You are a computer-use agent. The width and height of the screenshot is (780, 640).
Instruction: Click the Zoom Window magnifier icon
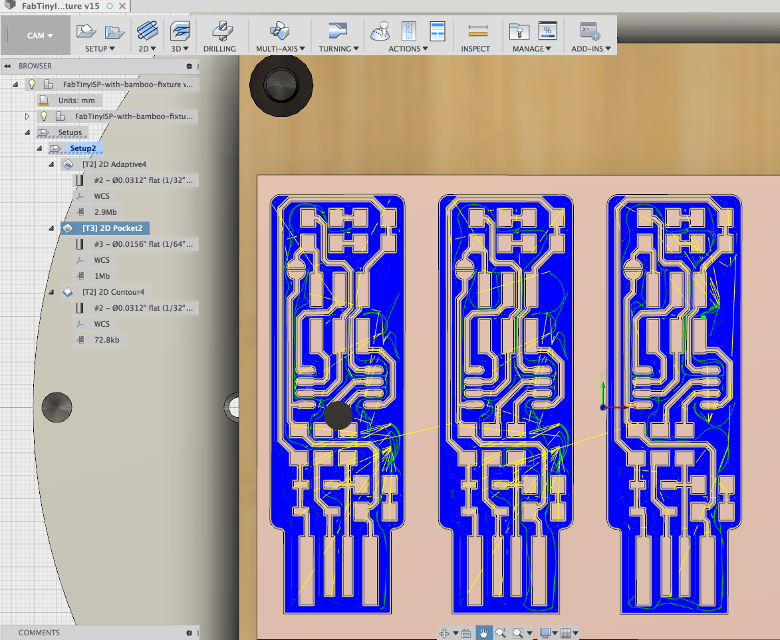coord(500,633)
